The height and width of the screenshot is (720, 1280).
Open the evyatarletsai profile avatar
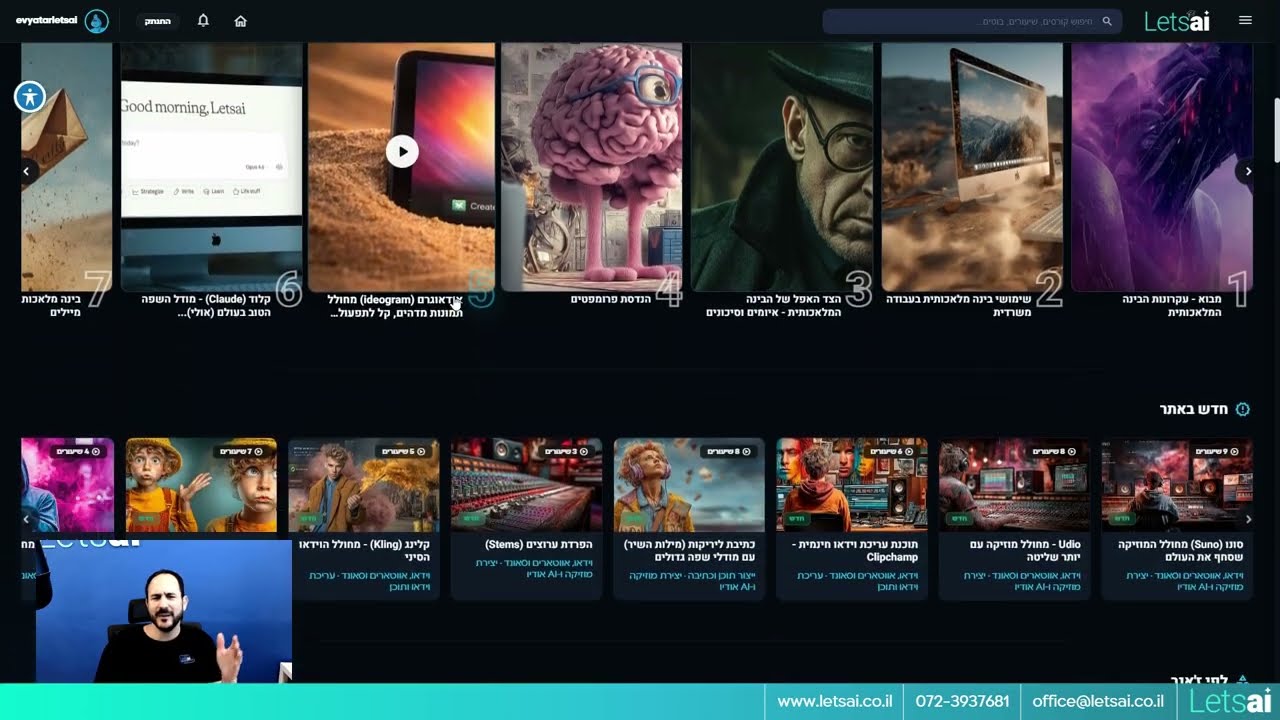click(x=96, y=21)
